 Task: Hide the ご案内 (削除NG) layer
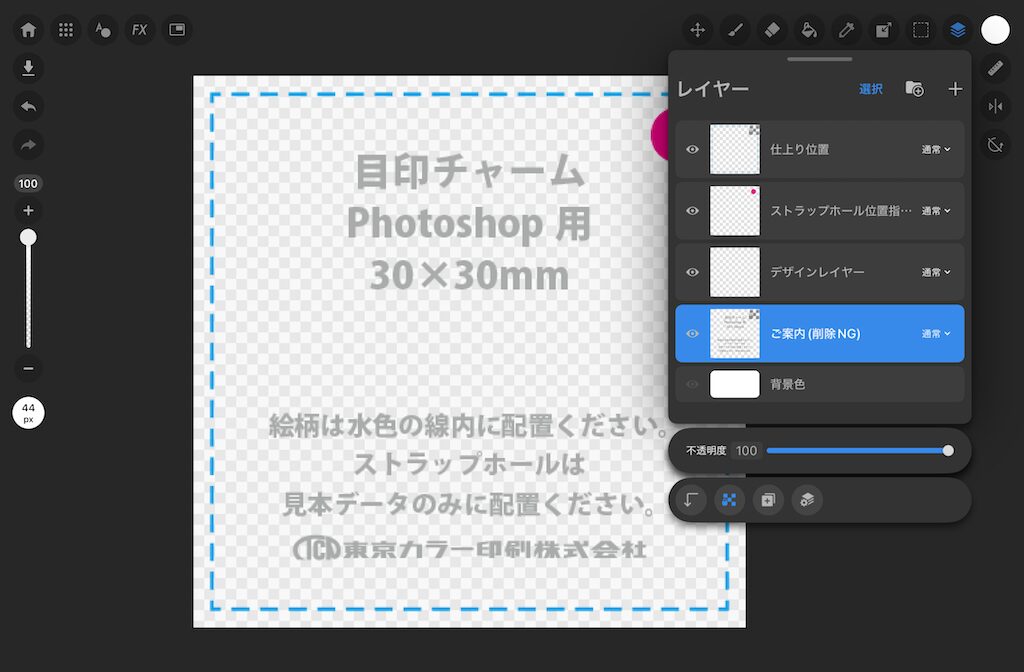pos(692,334)
